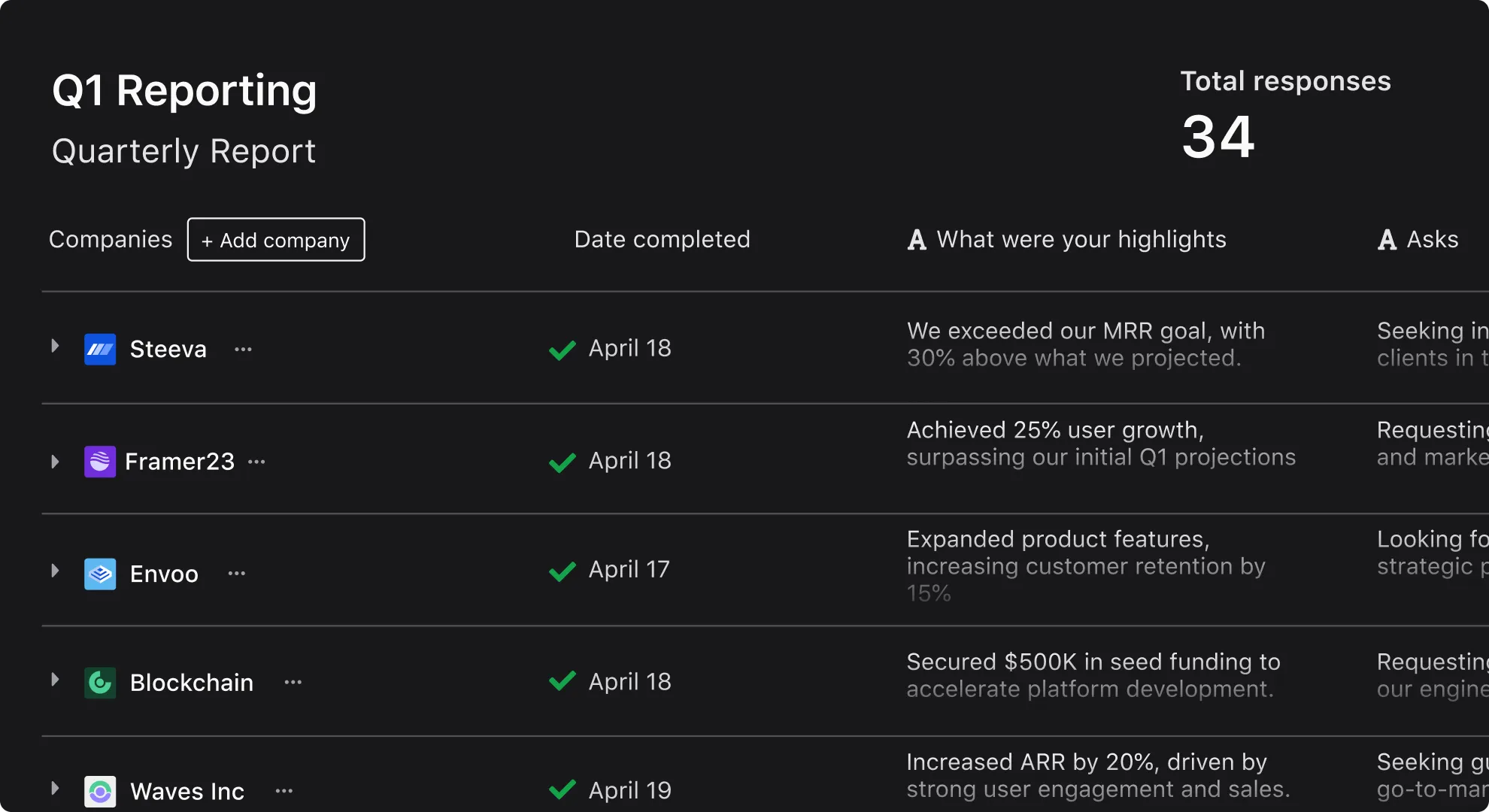The height and width of the screenshot is (812, 1489).
Task: Open the options menu for Steeva
Action: point(242,348)
